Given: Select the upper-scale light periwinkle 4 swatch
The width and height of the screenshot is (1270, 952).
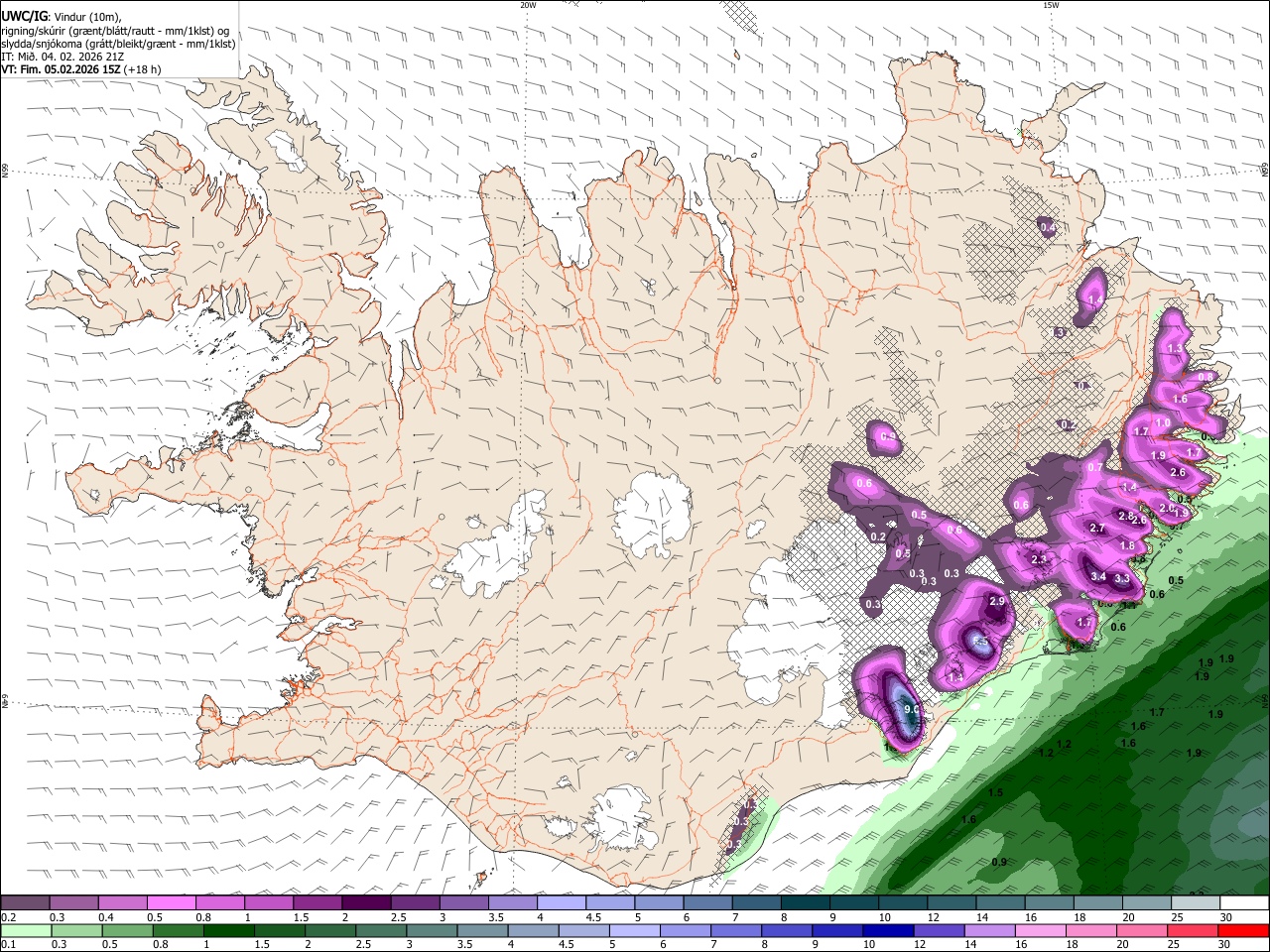Looking at the screenshot, I should pos(562,902).
